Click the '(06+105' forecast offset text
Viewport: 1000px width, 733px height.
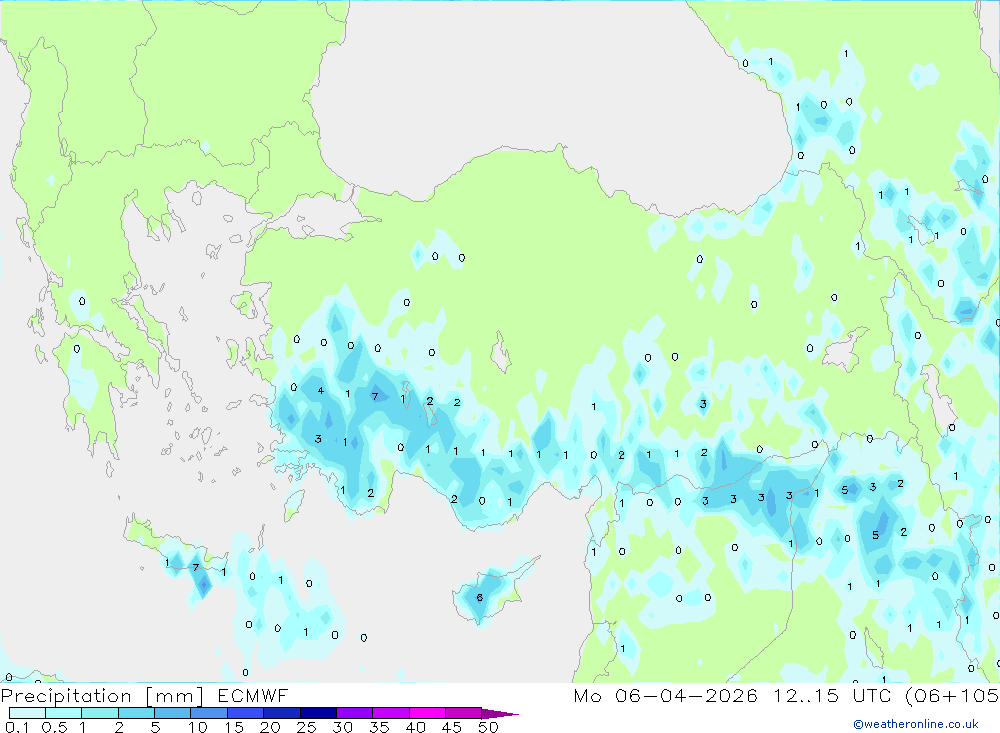click(x=952, y=696)
